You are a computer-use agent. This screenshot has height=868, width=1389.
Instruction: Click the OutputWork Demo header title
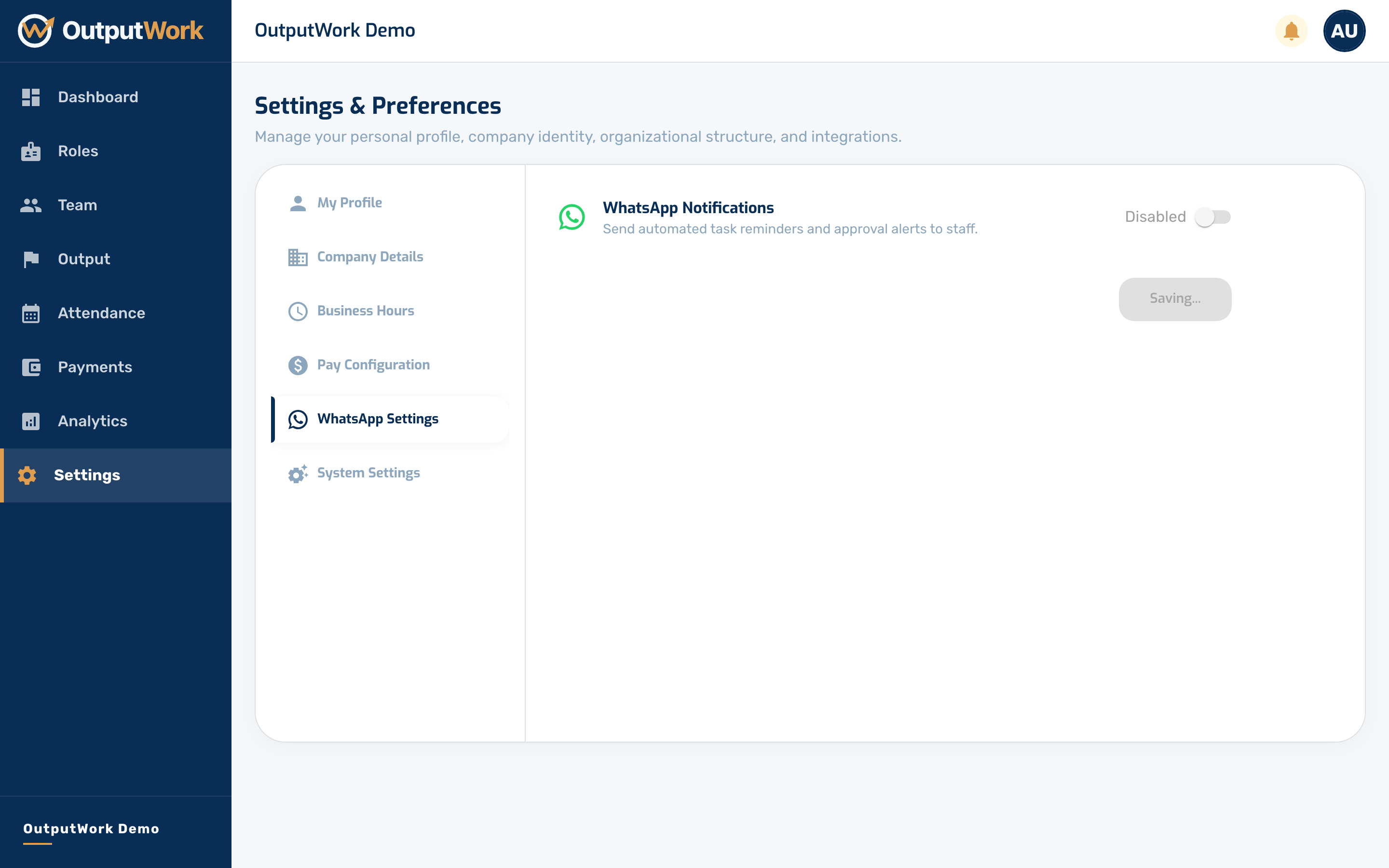pos(335,30)
